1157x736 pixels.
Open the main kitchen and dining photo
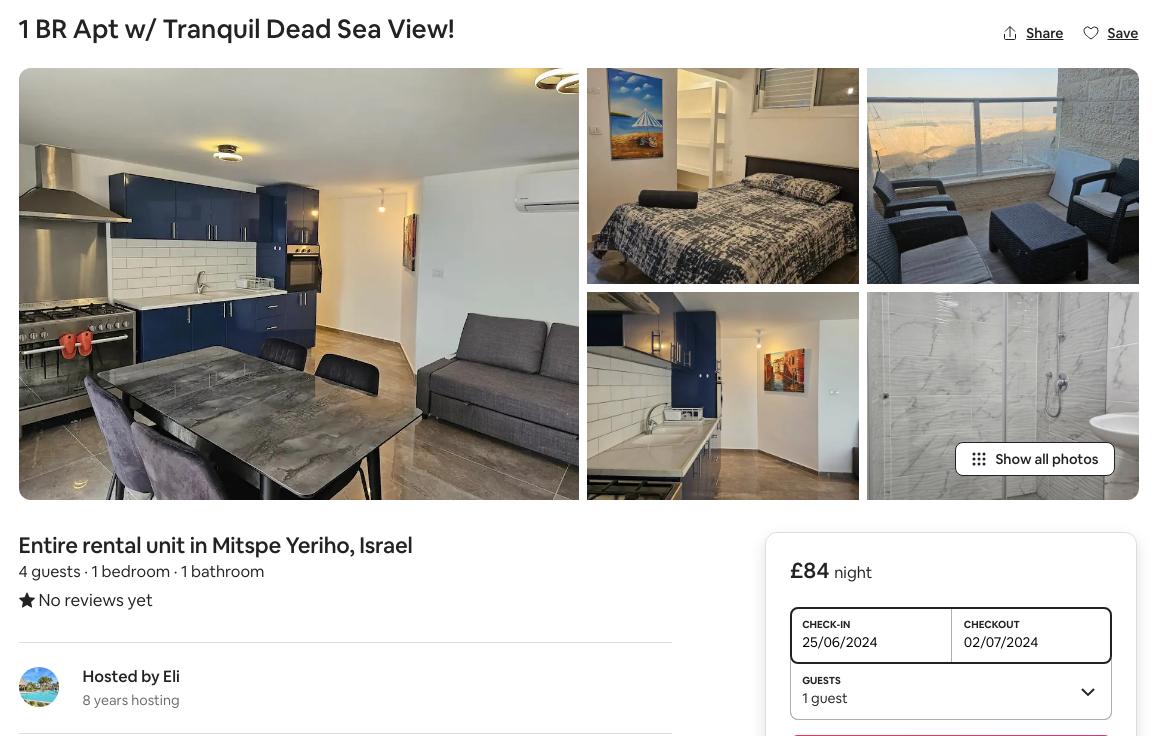point(299,284)
